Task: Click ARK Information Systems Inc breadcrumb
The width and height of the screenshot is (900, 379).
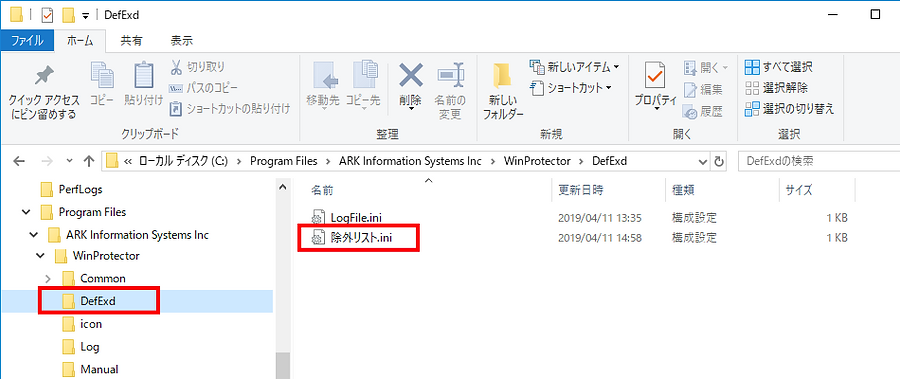Action: [410, 161]
